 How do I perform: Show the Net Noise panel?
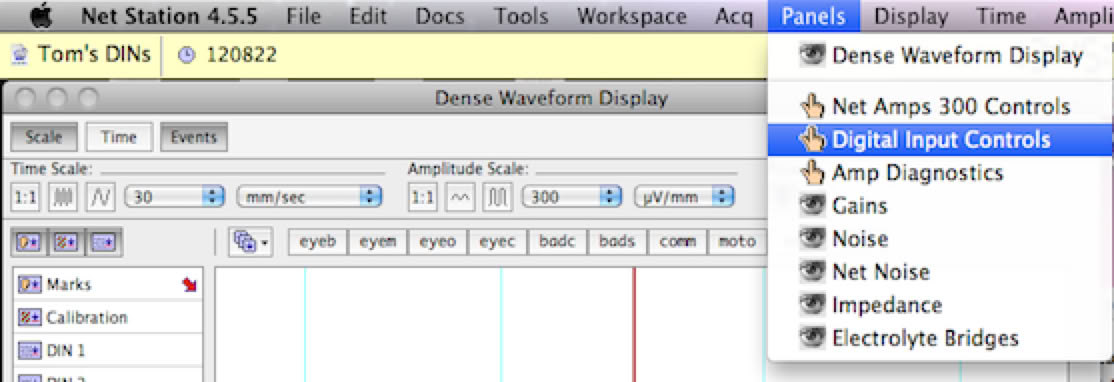click(x=941, y=271)
